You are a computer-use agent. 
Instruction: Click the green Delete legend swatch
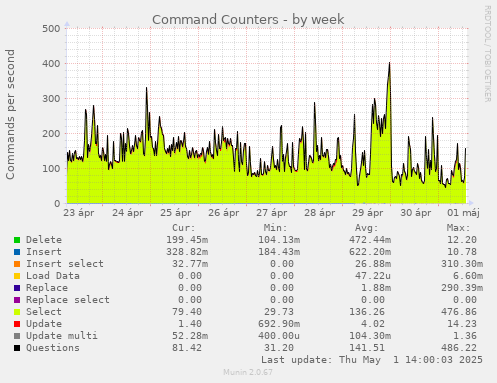17,240
